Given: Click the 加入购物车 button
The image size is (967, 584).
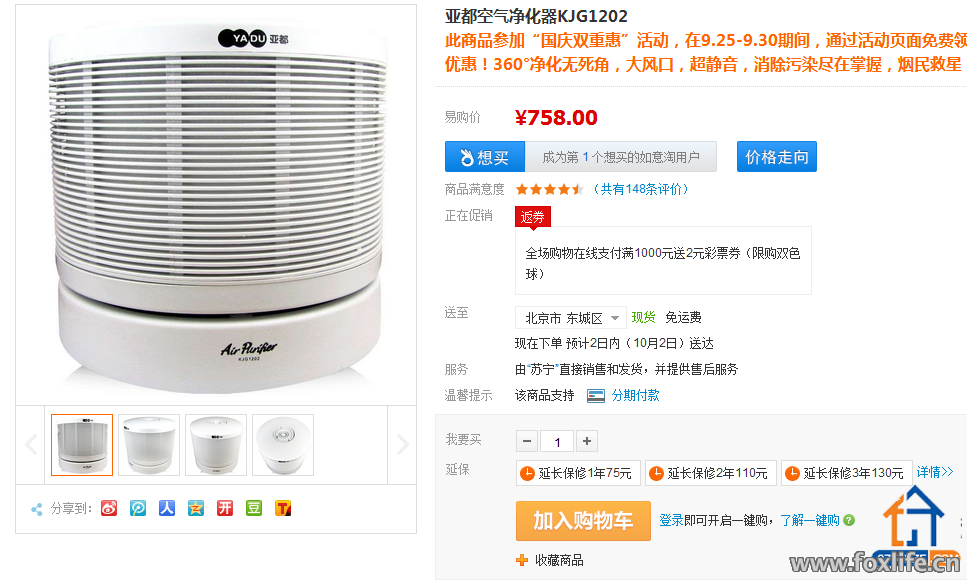Looking at the screenshot, I should click(582, 521).
